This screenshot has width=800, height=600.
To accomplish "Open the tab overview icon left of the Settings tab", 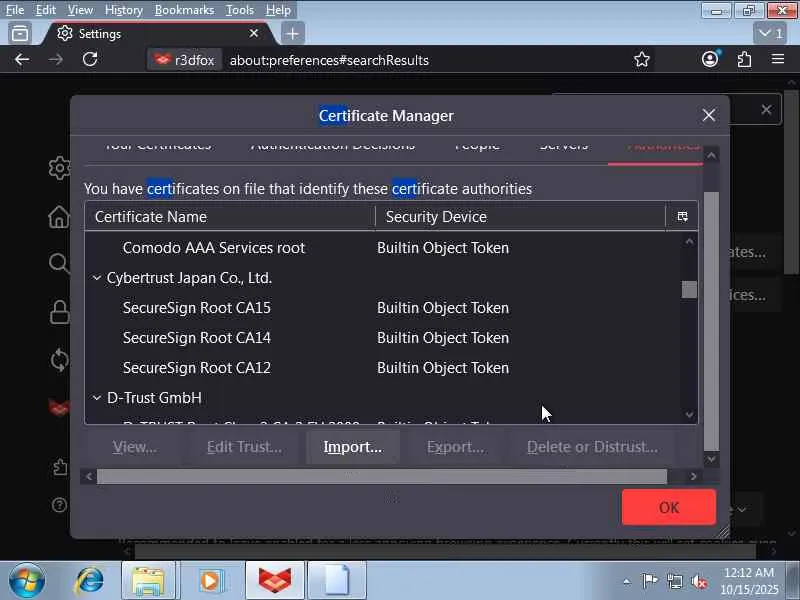I will 20,34.
